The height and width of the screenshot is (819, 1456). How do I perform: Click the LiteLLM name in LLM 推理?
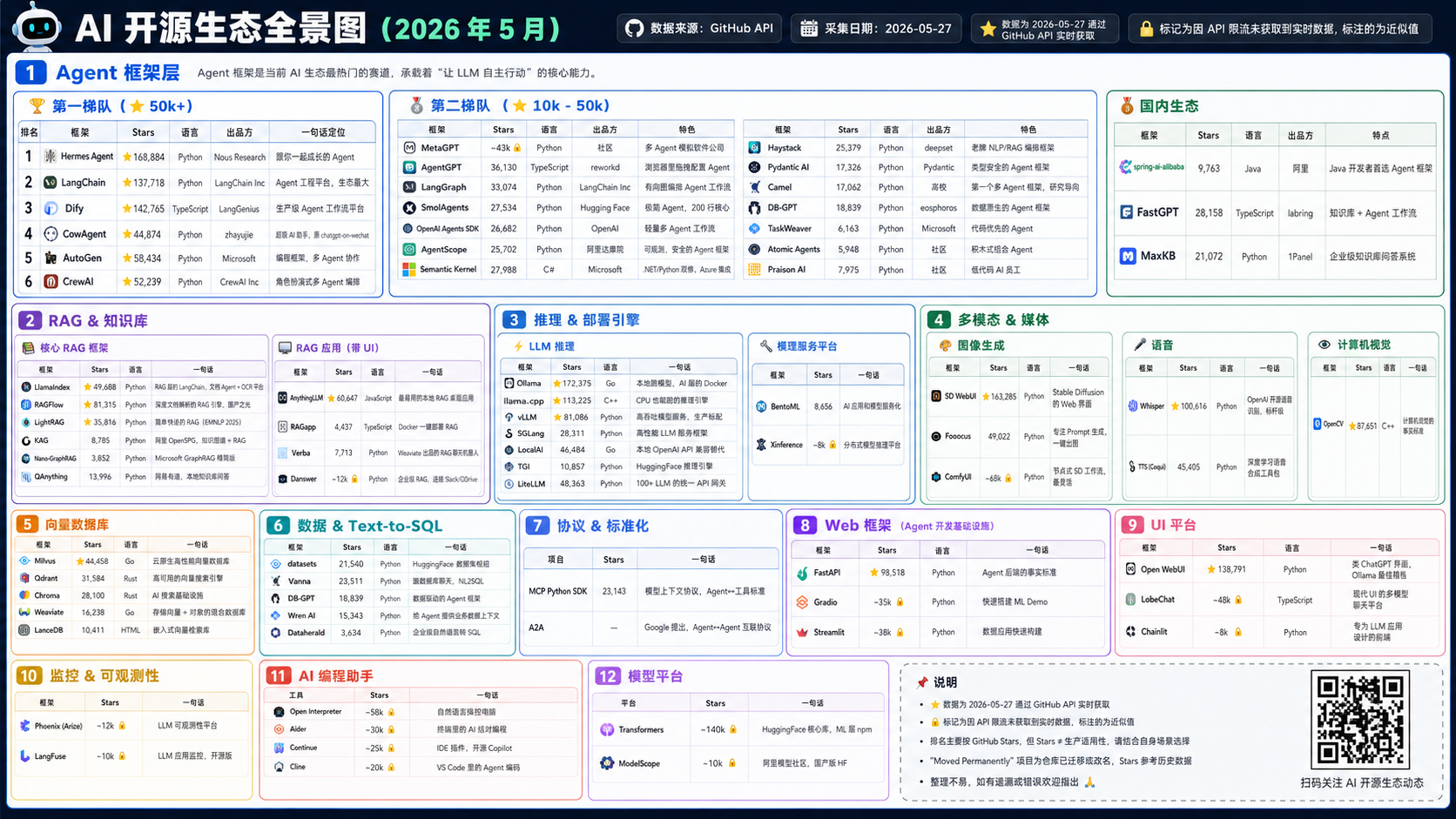pyautogui.click(x=531, y=484)
